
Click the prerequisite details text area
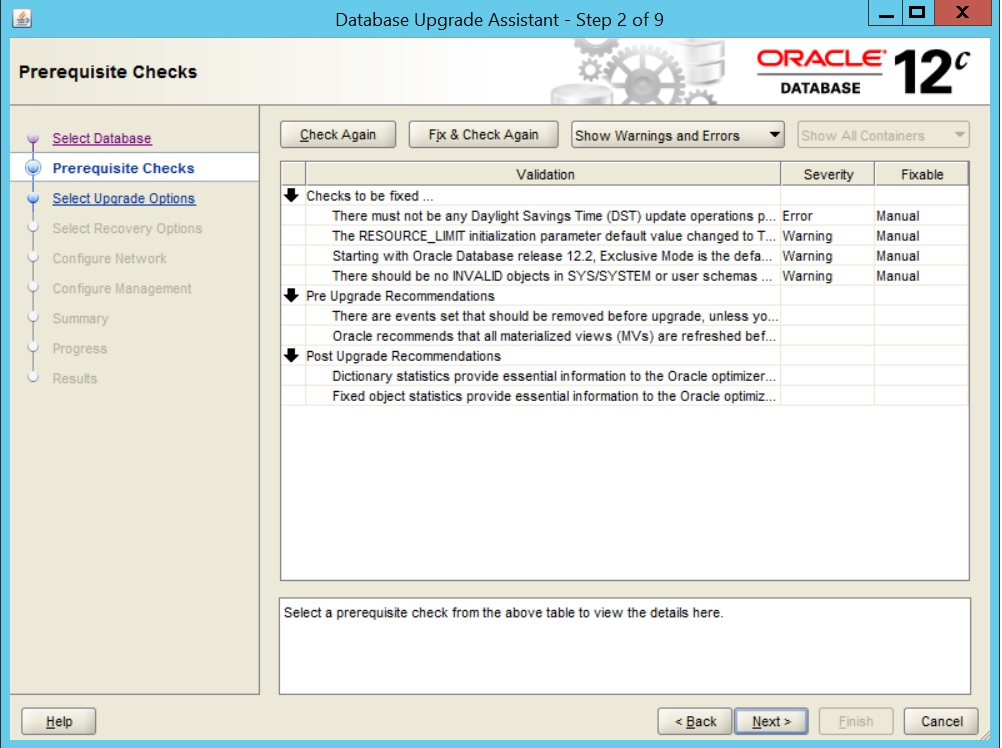pyautogui.click(x=625, y=646)
